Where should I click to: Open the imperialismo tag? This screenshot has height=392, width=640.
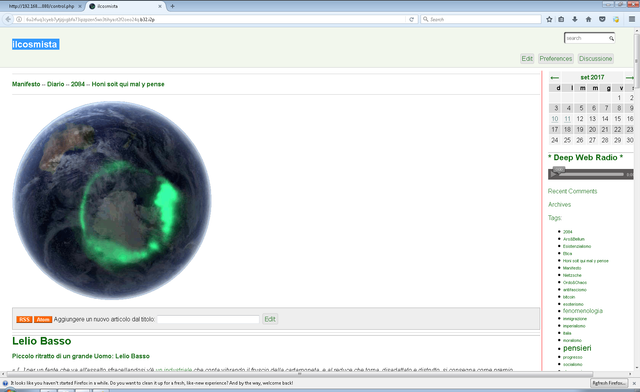coord(574,326)
